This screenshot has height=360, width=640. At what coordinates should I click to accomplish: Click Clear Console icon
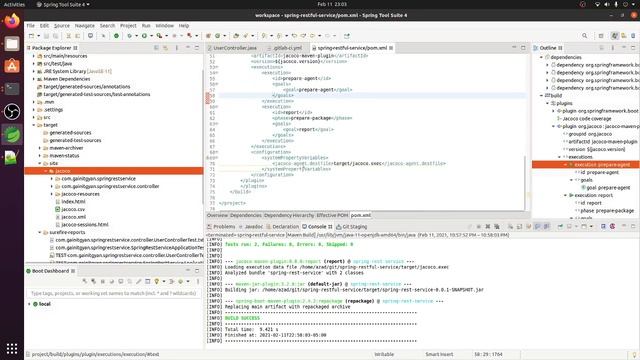(x=511, y=227)
